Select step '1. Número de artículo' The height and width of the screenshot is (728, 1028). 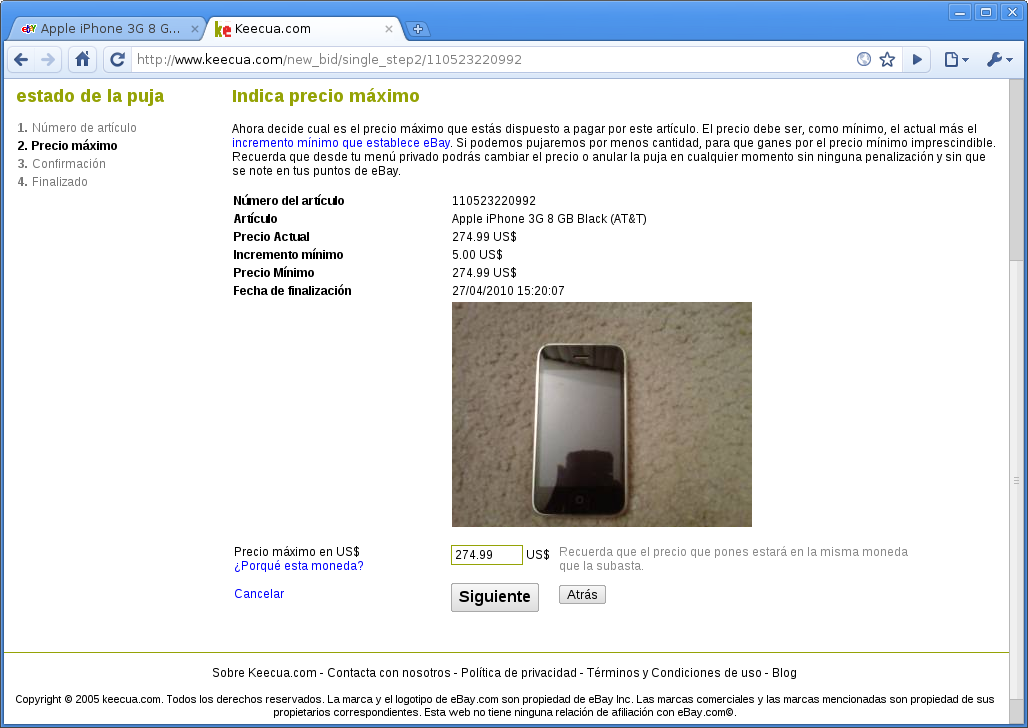77,128
